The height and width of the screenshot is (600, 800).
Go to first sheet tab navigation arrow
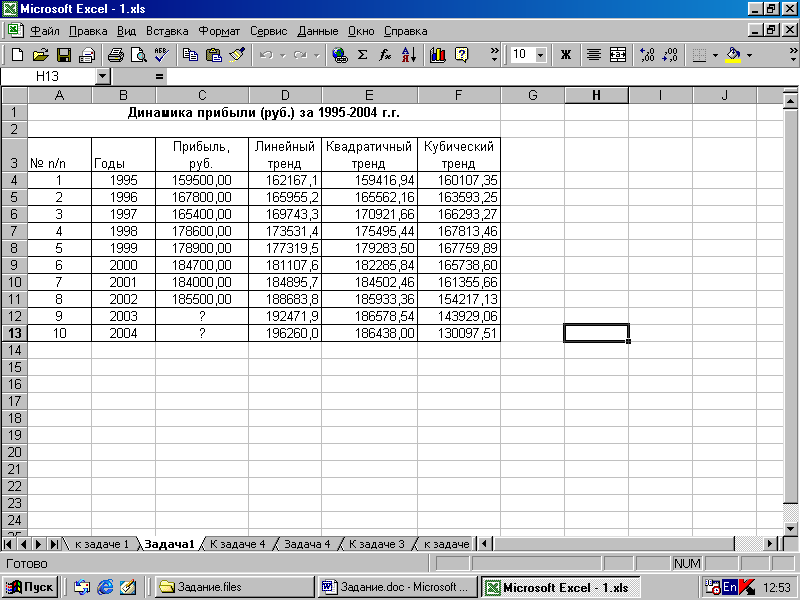(8, 544)
